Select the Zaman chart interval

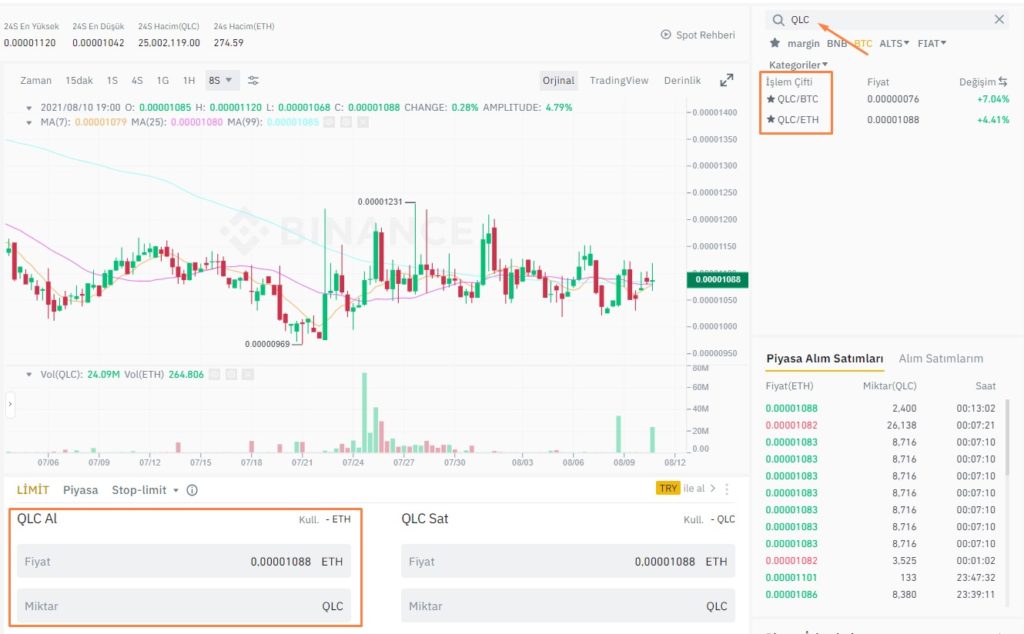click(36, 80)
